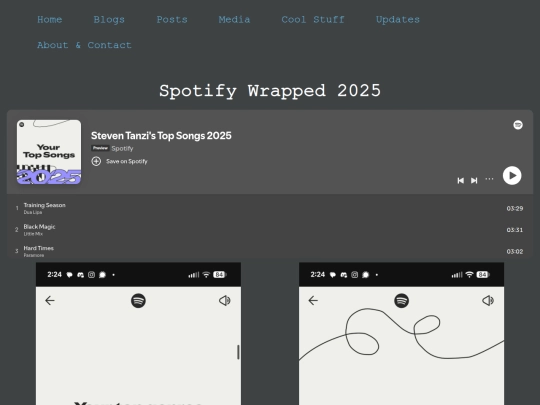Click Wi-Fi icon in right phone screenshot
540x405 pixels.
(x=469, y=274)
